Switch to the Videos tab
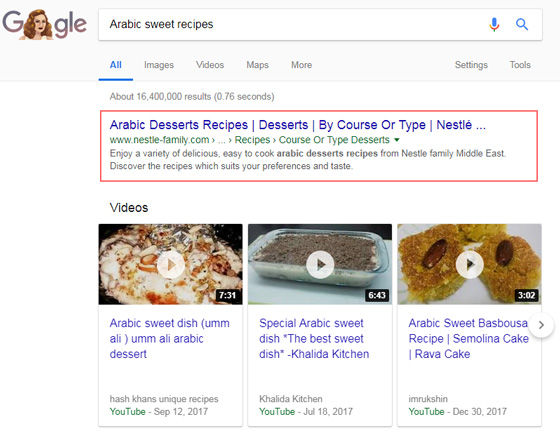Screen dimensions: 560x438 [210, 65]
